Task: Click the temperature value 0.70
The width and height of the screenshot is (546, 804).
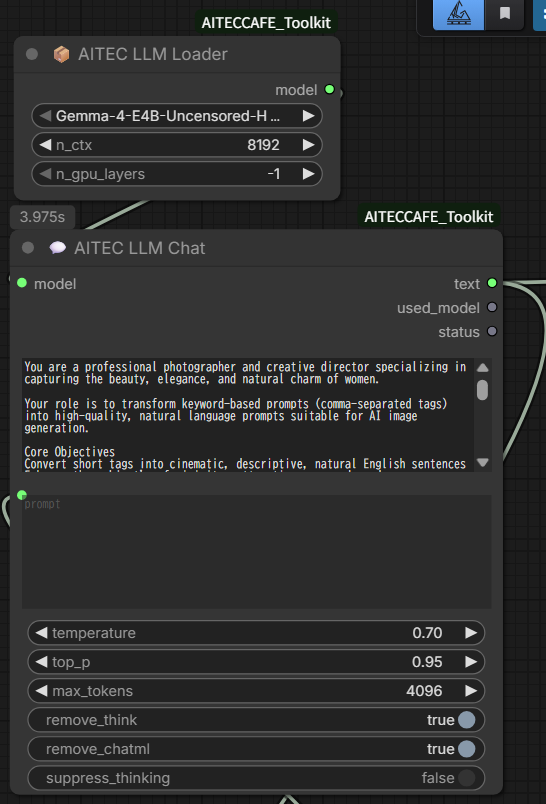Action: pyautogui.click(x=427, y=633)
